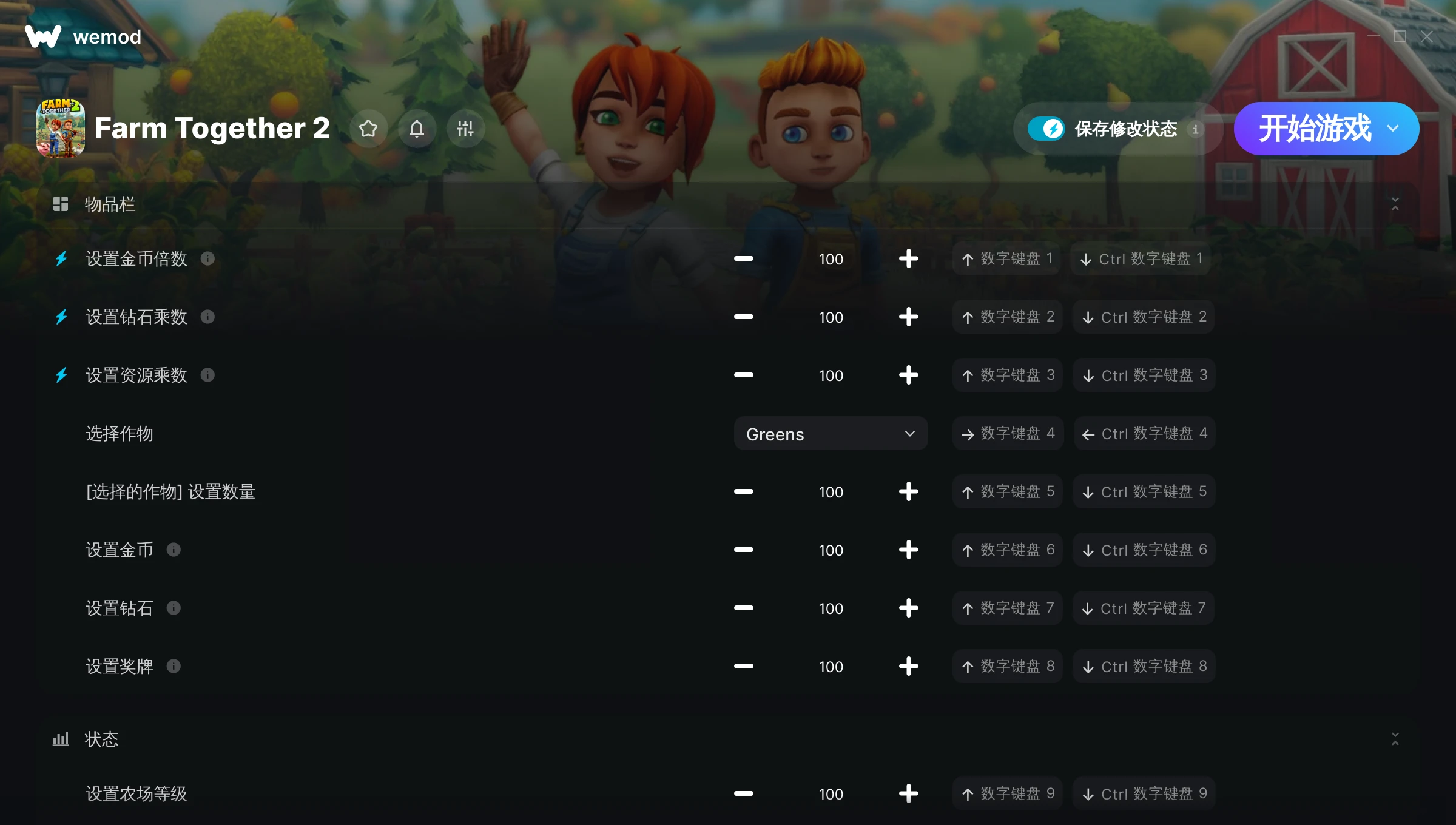Click the 开始游戏 button

pyautogui.click(x=1315, y=129)
